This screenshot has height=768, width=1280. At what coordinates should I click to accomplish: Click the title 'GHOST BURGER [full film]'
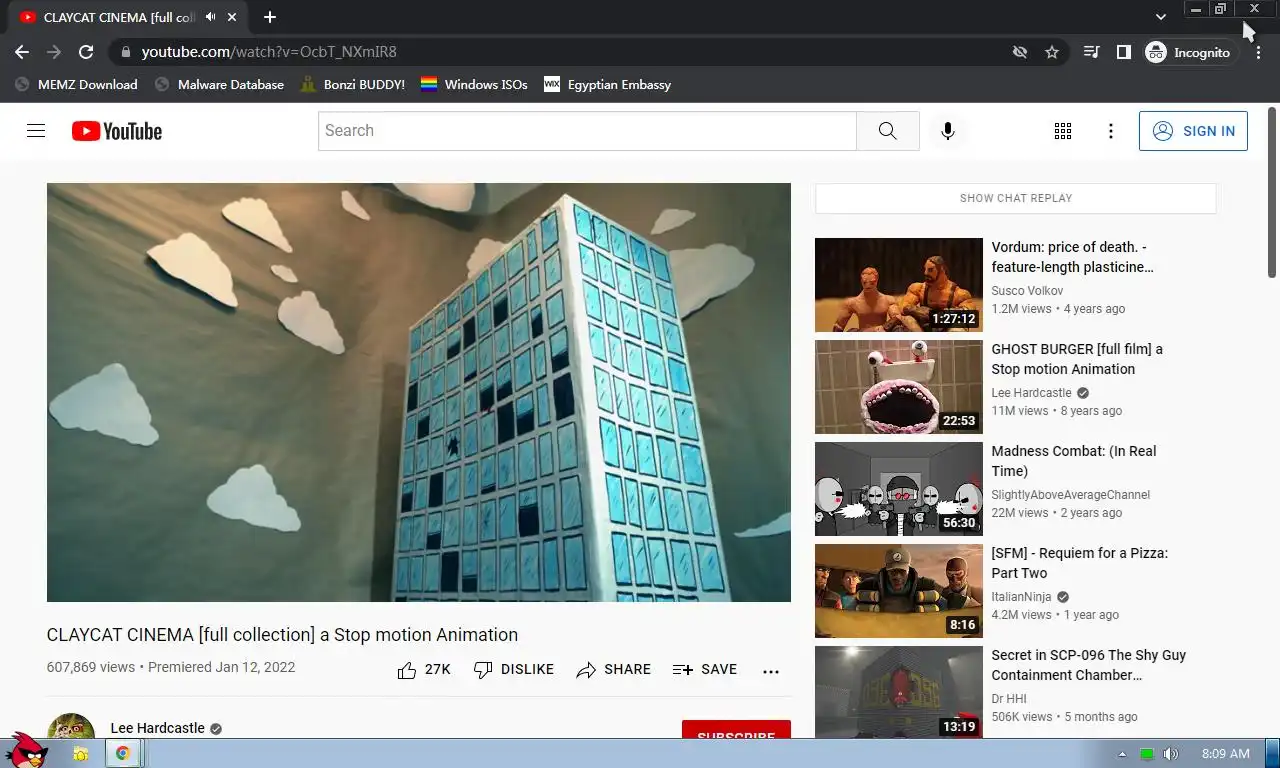(1077, 359)
